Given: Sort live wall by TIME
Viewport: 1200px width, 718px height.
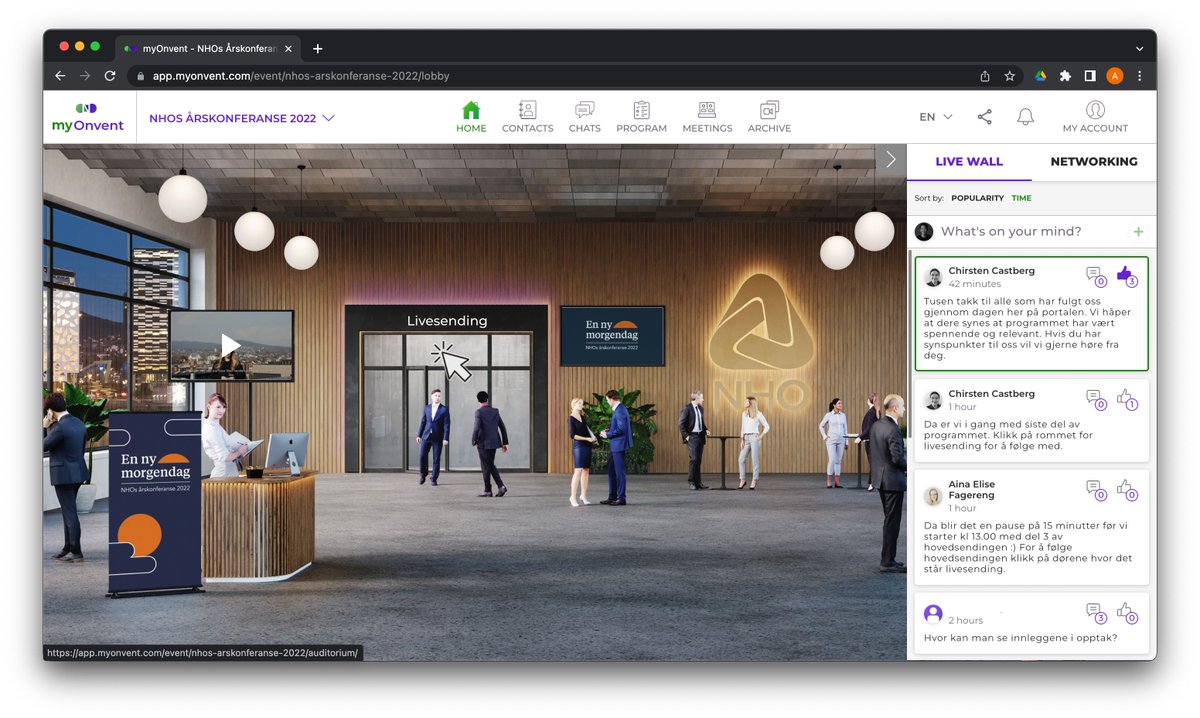Looking at the screenshot, I should pos(1021,198).
